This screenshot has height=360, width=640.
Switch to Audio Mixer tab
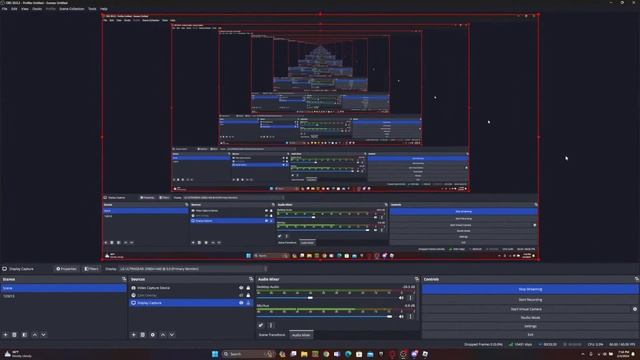(x=301, y=335)
